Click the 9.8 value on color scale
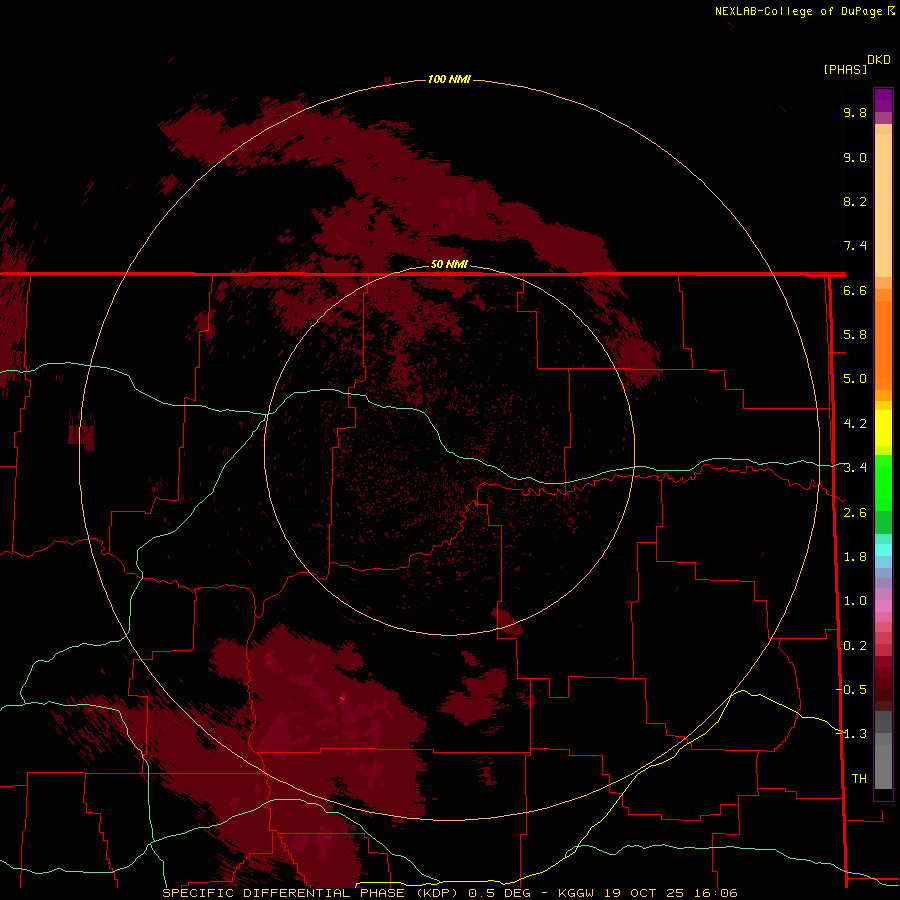This screenshot has height=900, width=900. [x=855, y=112]
